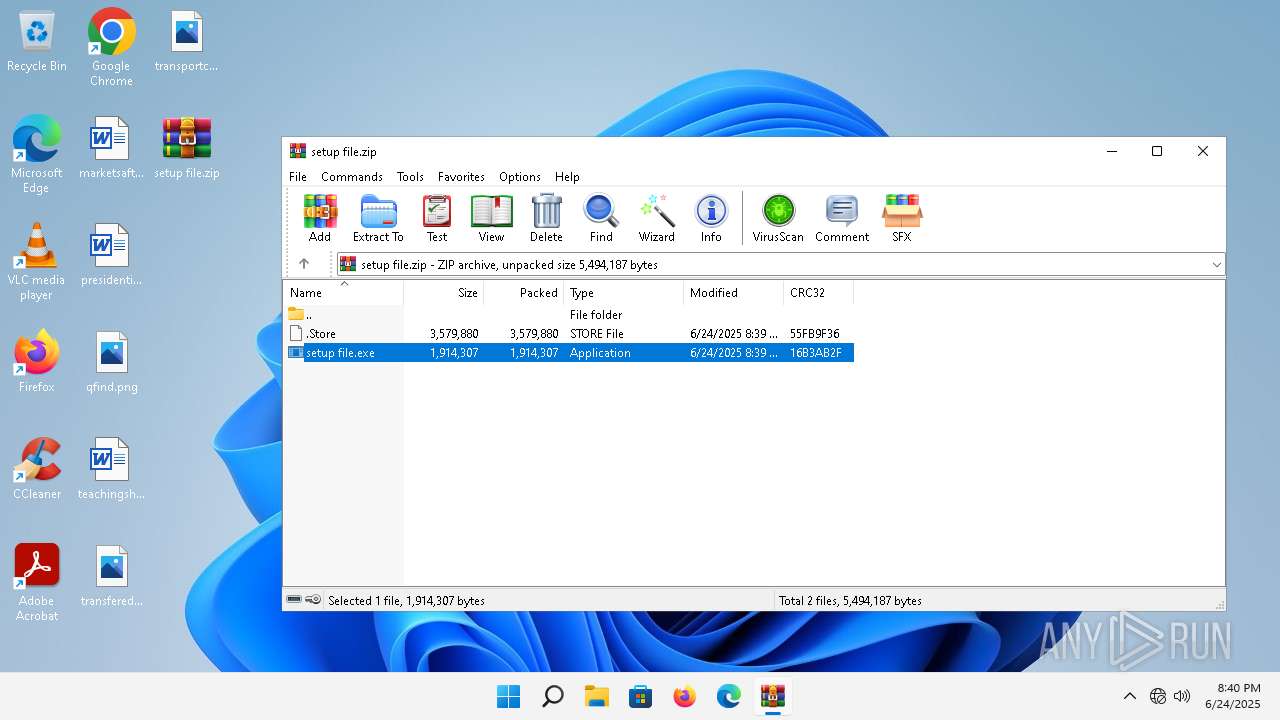This screenshot has width=1280, height=720.
Task: Start VirusScan on the archive
Action: tap(778, 218)
